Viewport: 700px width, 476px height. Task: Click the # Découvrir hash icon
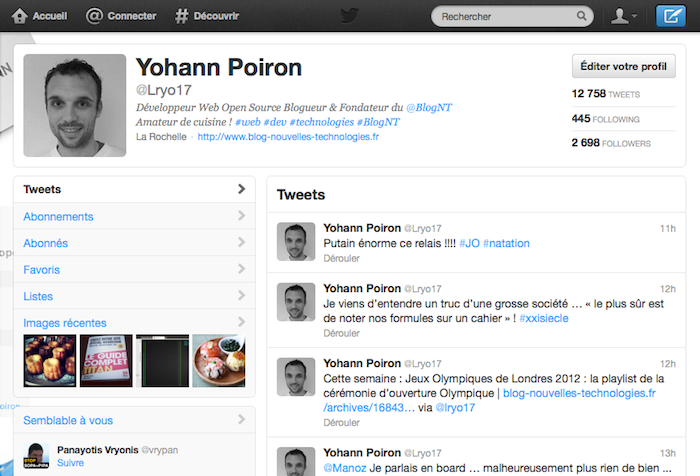click(x=181, y=16)
